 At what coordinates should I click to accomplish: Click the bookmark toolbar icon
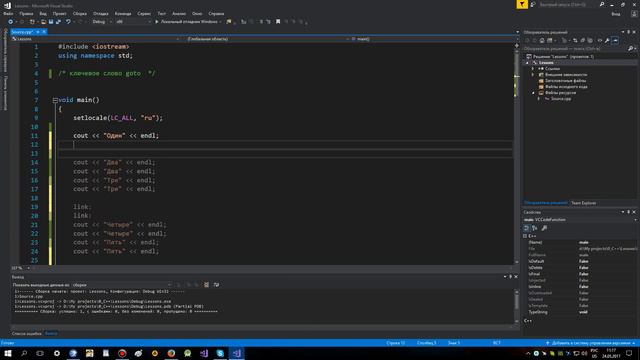click(278, 22)
